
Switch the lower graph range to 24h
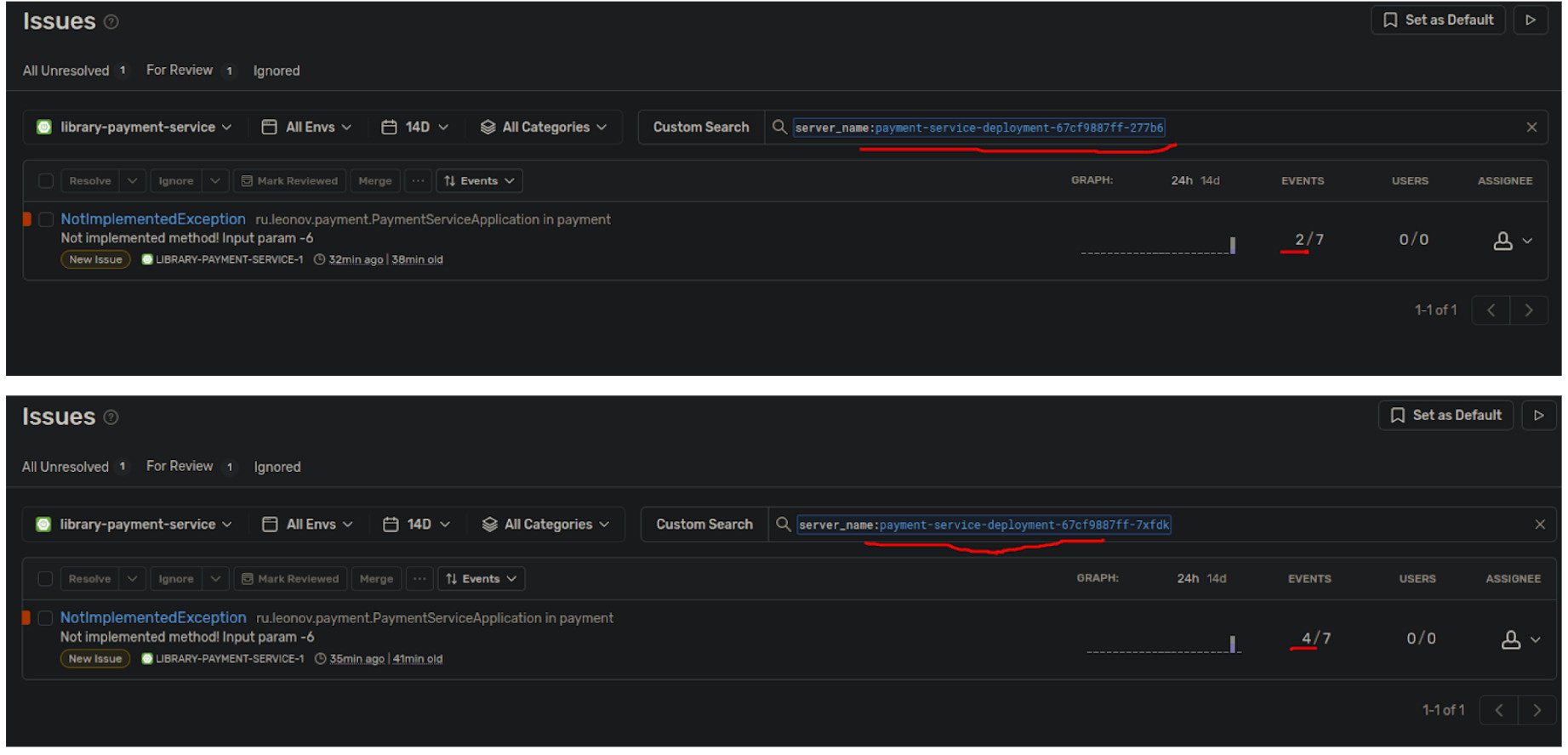1188,578
